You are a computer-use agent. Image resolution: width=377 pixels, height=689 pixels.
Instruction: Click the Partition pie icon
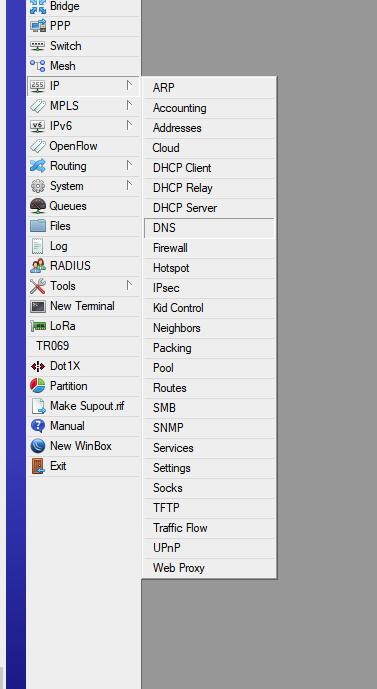[38, 386]
